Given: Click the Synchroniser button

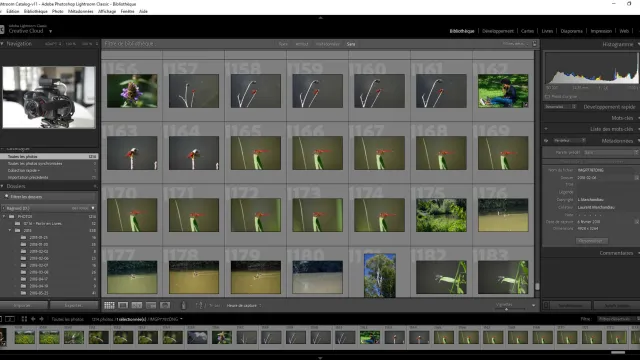Looking at the screenshot, I should tap(570, 305).
